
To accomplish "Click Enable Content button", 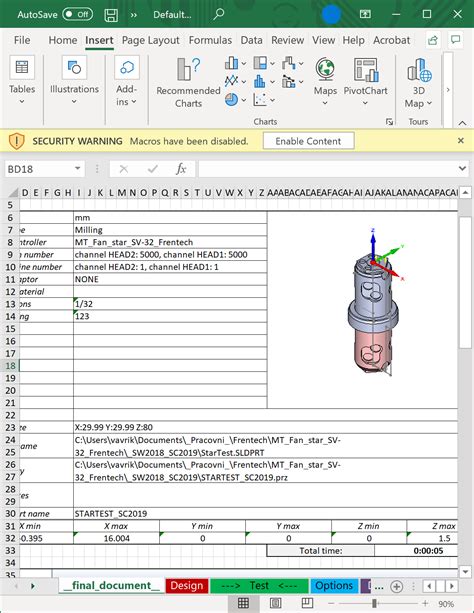I will (x=308, y=141).
